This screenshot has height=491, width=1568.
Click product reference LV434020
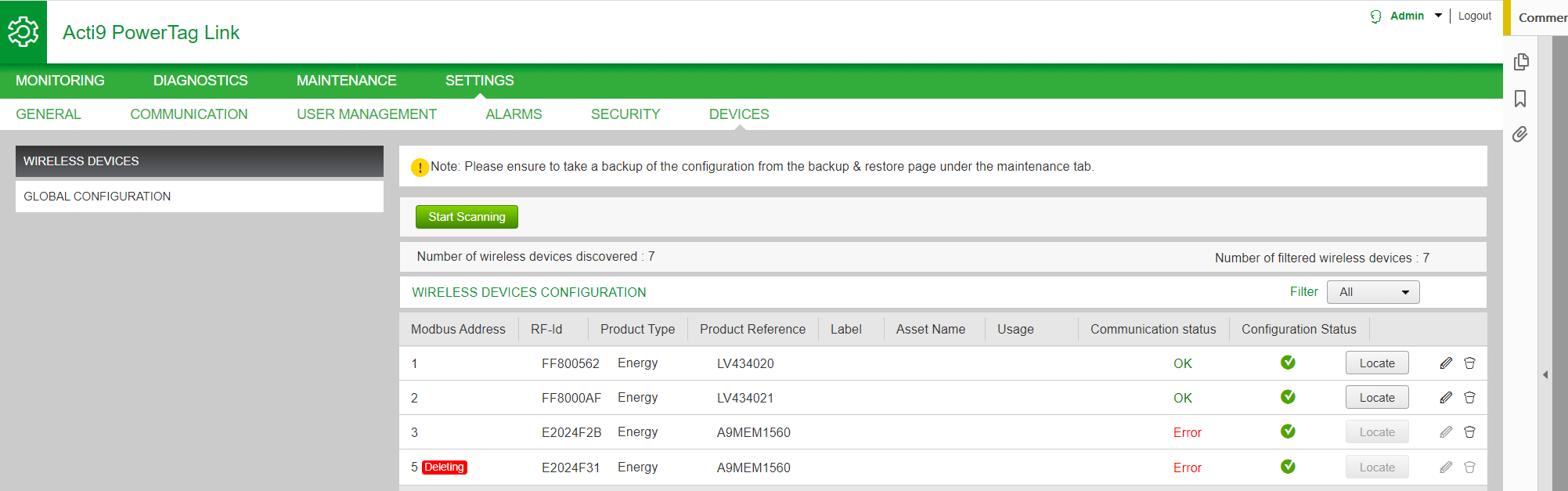click(745, 364)
